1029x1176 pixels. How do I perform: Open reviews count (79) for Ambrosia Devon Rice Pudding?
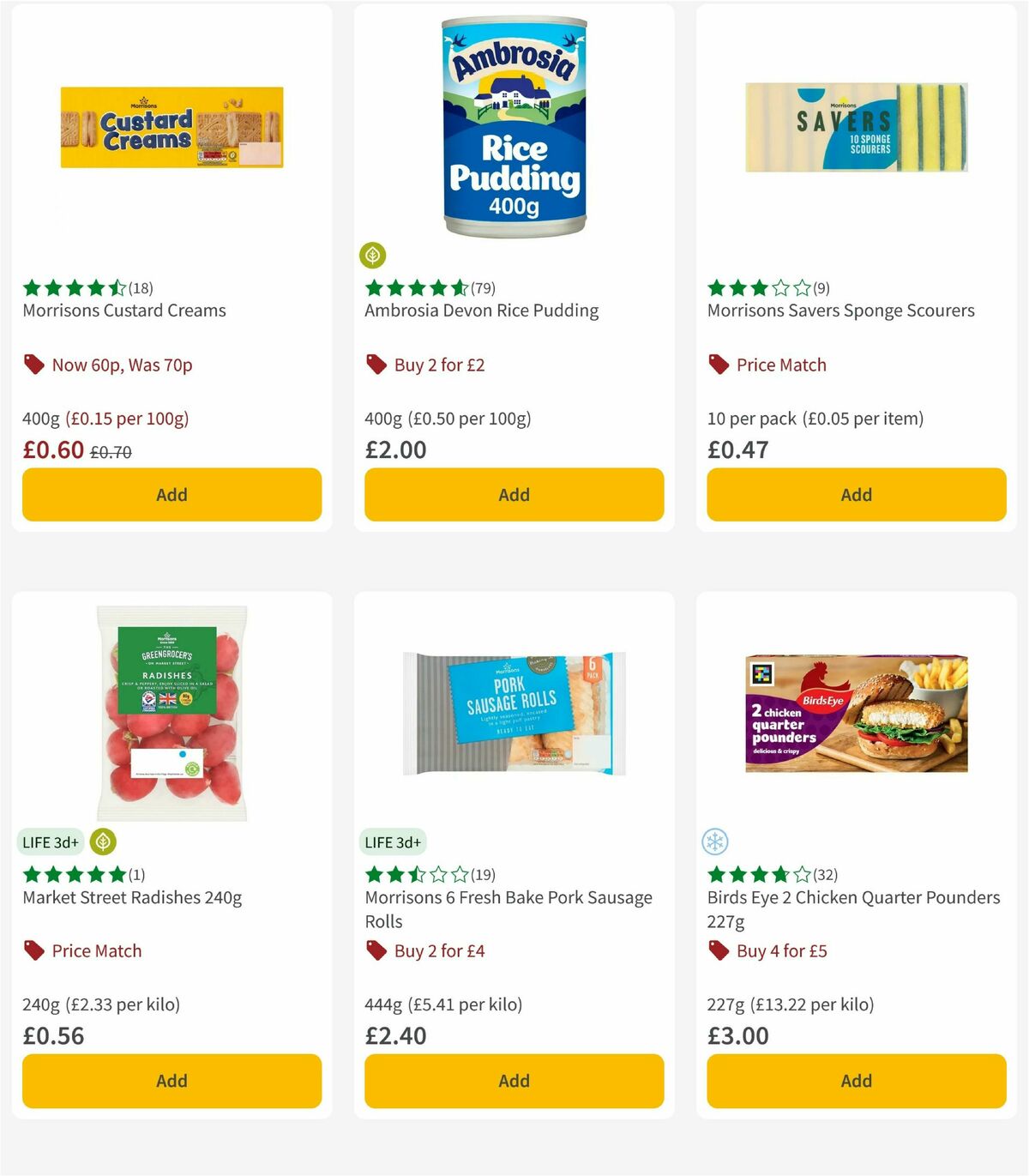483,287
